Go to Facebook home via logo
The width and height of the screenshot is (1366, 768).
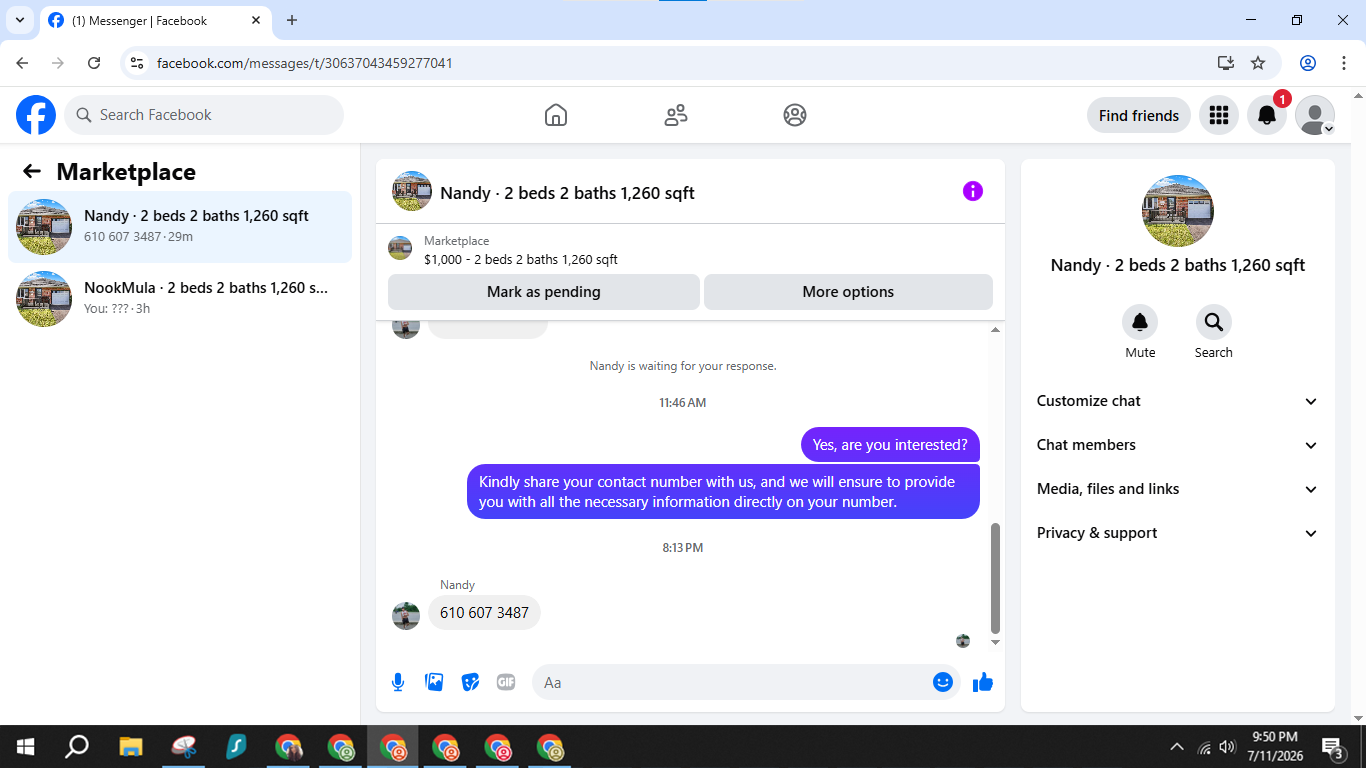(x=36, y=115)
